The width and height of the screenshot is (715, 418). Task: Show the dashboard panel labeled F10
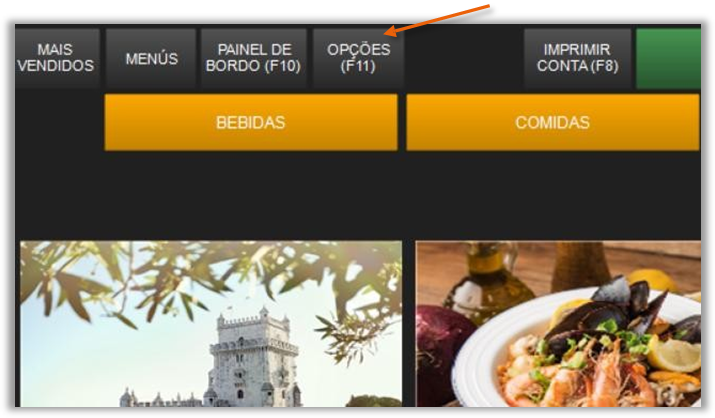pyautogui.click(x=254, y=58)
